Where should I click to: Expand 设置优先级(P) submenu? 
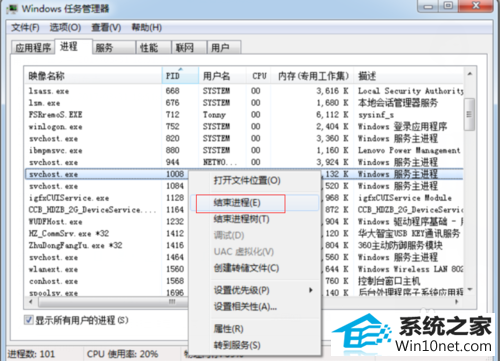pyautogui.click(x=254, y=290)
